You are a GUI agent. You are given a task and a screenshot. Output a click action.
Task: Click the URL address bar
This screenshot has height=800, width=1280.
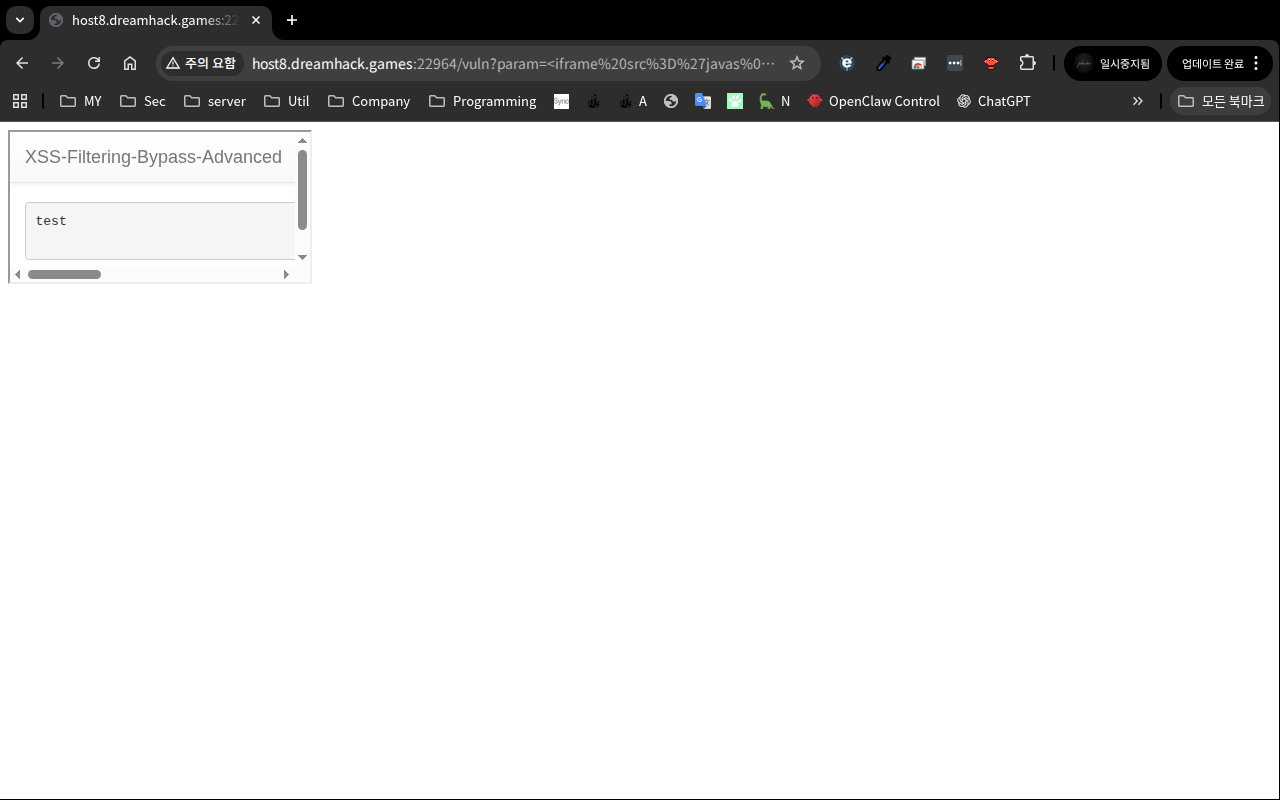[512, 63]
